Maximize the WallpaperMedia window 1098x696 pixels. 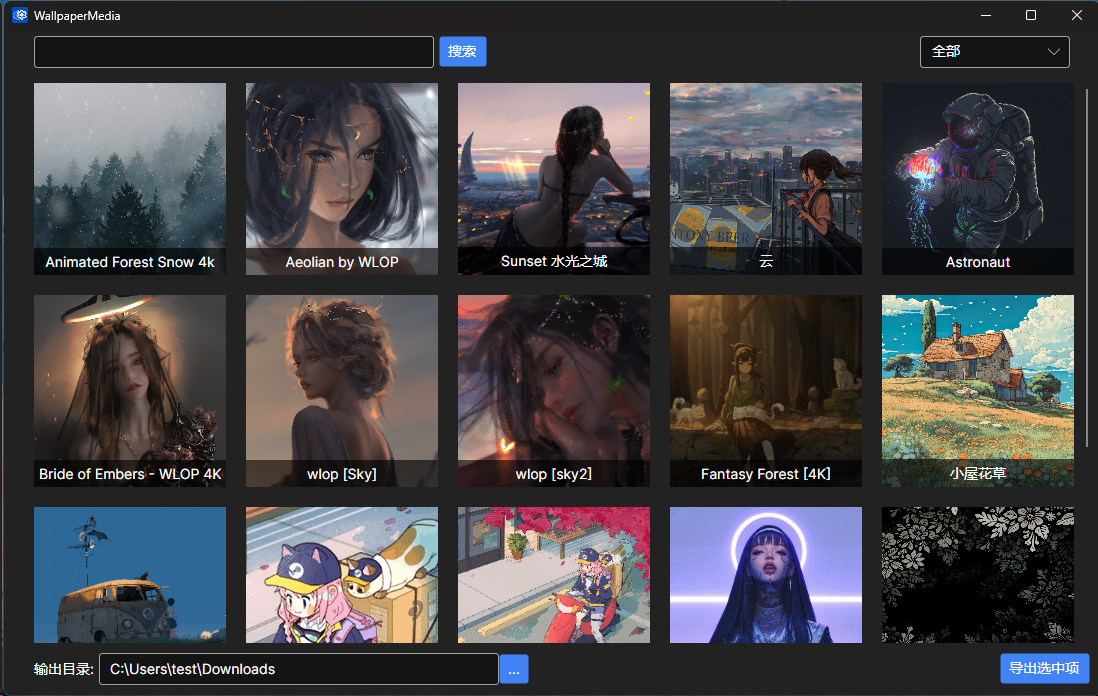pyautogui.click(x=1031, y=15)
